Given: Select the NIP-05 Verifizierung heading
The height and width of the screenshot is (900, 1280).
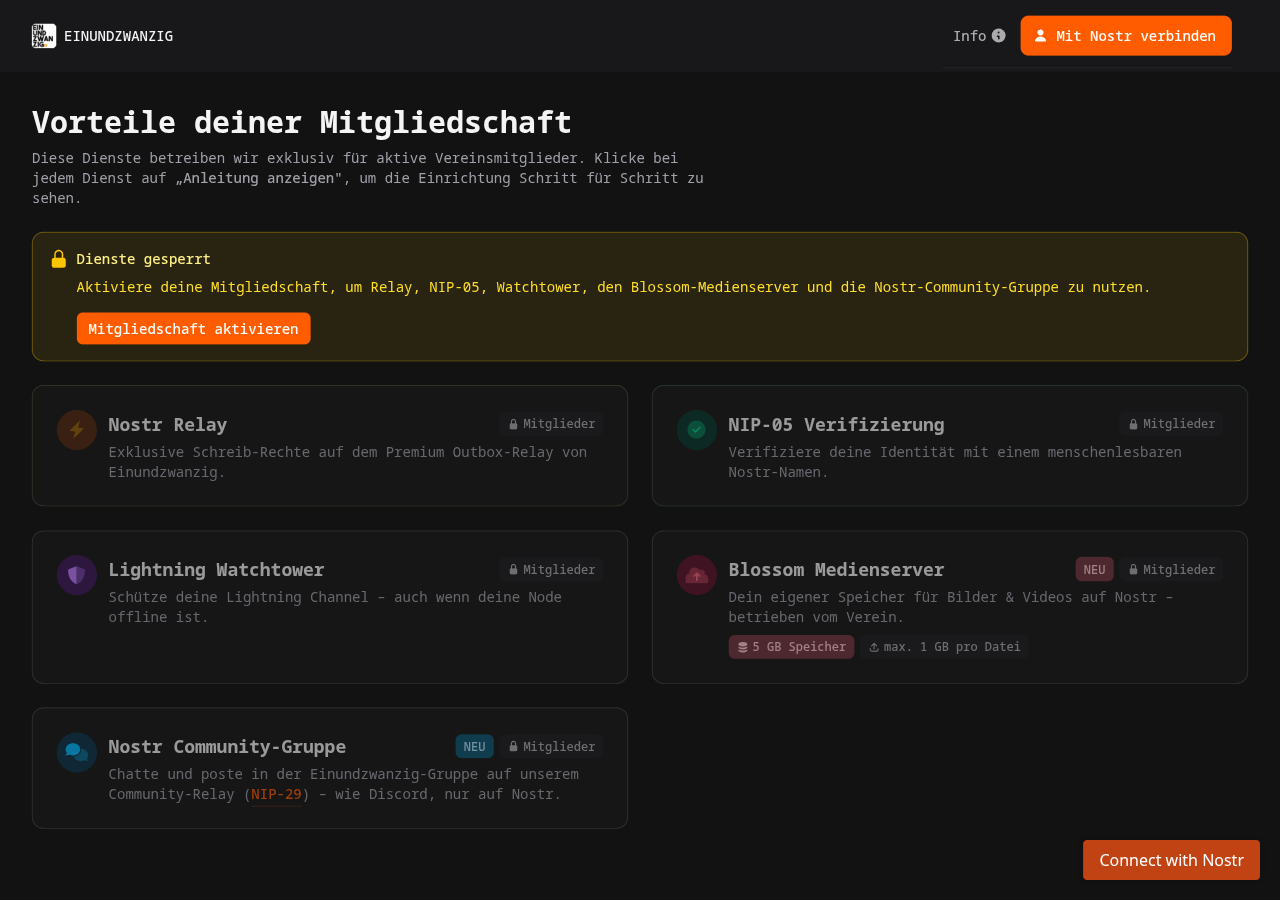Looking at the screenshot, I should (x=837, y=424).
